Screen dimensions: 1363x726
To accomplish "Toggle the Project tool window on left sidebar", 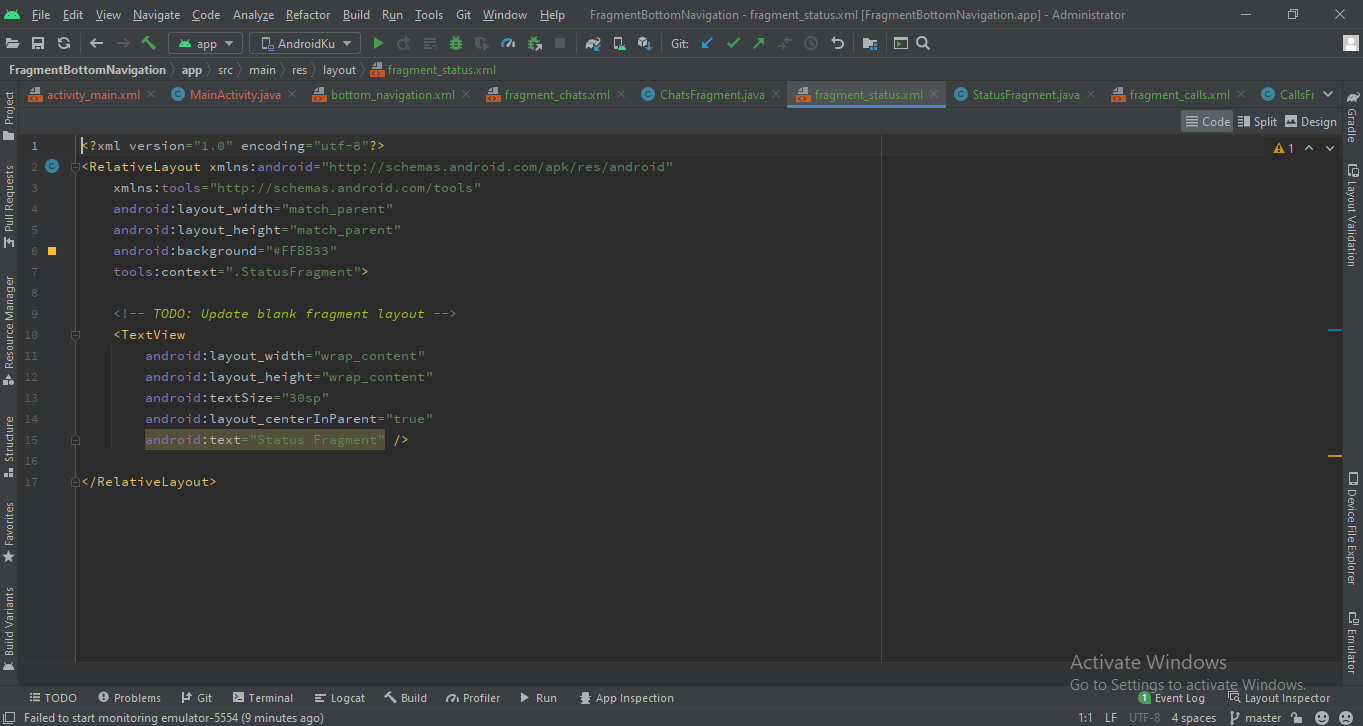I will pos(9,116).
